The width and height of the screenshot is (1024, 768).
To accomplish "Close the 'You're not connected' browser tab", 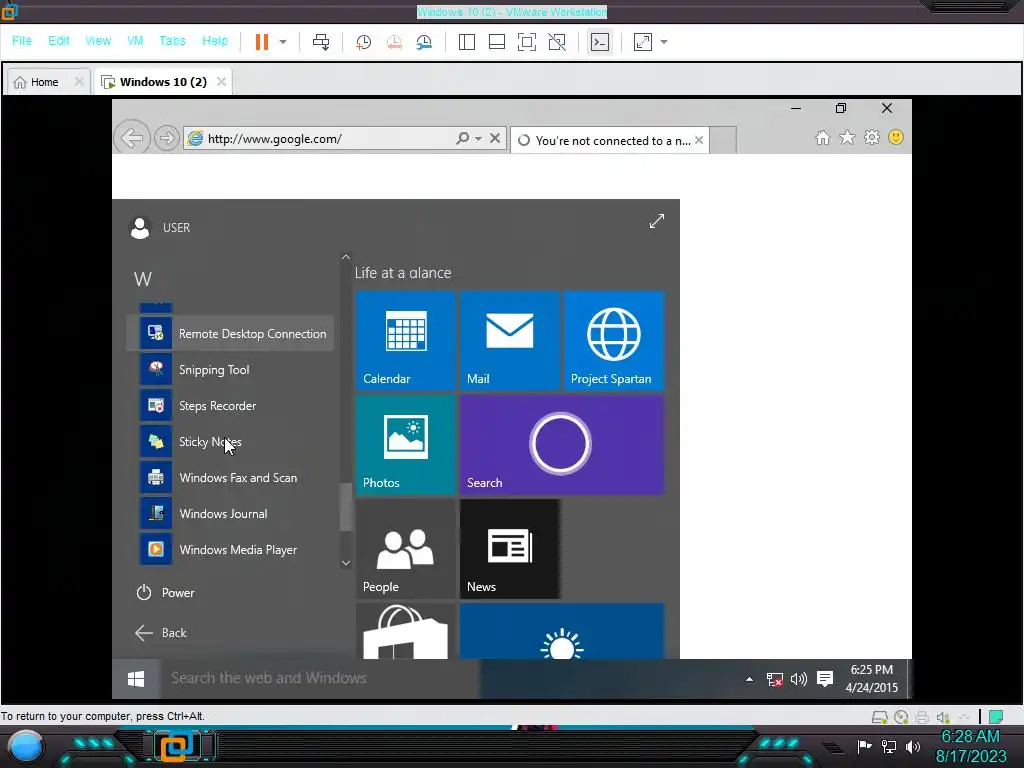I will (x=699, y=140).
